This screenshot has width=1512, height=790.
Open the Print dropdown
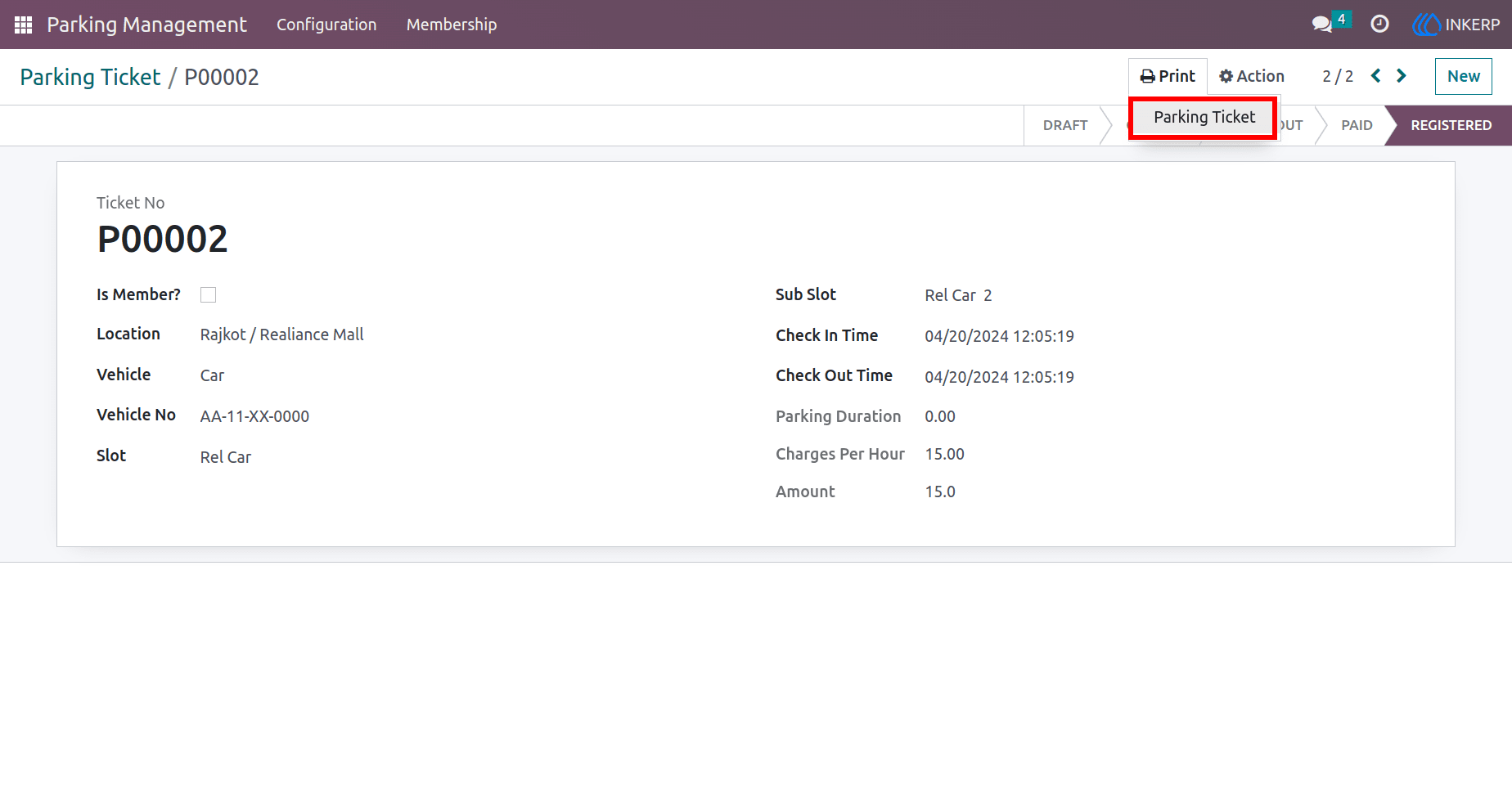coord(1168,76)
